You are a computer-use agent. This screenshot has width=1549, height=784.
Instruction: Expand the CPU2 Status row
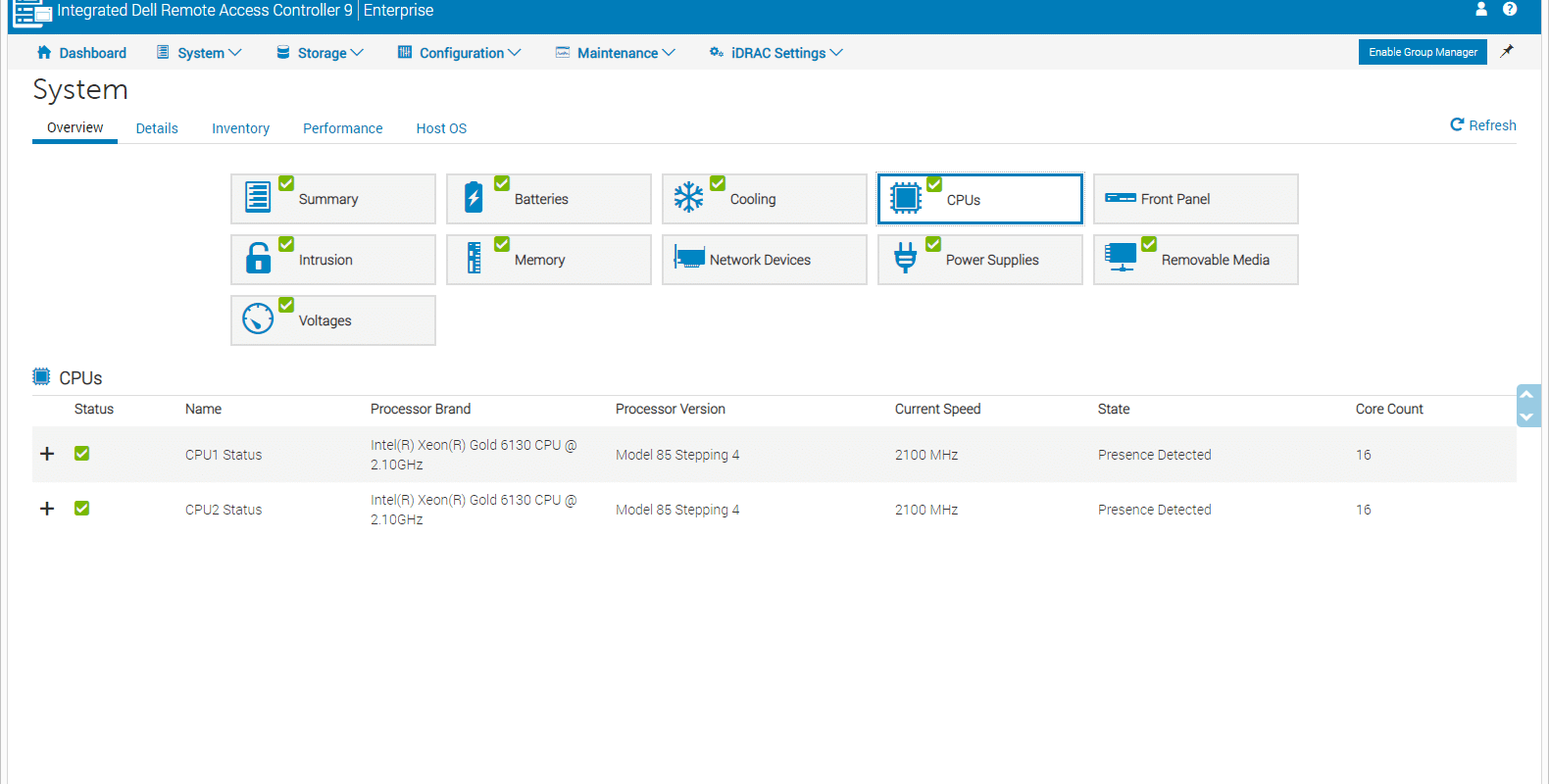(47, 509)
